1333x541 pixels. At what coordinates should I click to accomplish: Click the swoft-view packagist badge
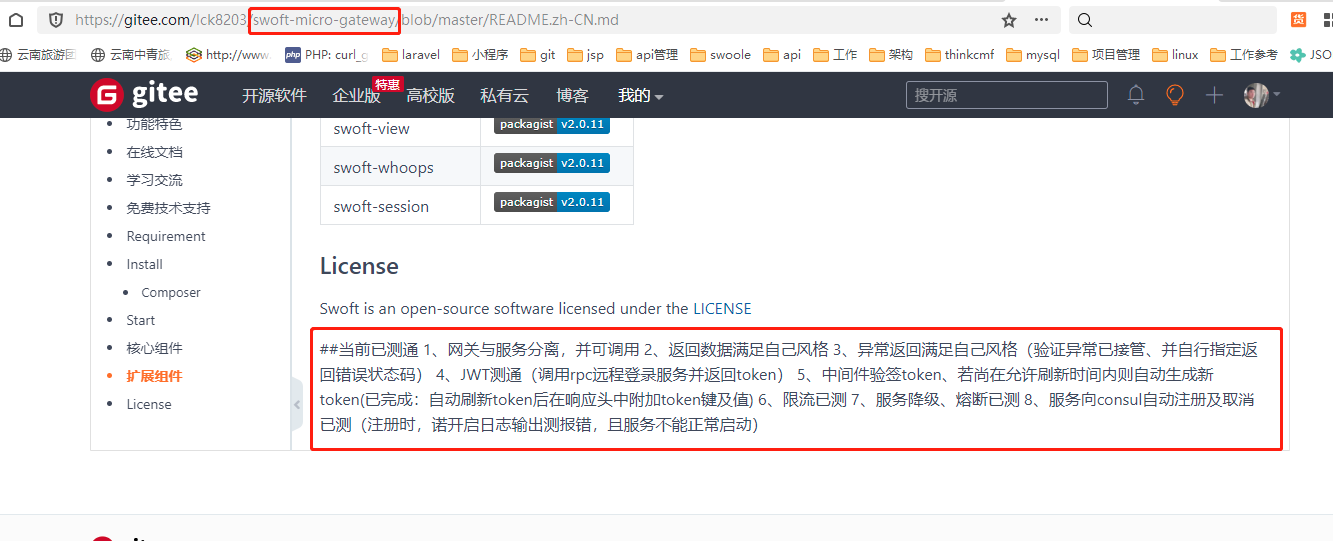(551, 124)
